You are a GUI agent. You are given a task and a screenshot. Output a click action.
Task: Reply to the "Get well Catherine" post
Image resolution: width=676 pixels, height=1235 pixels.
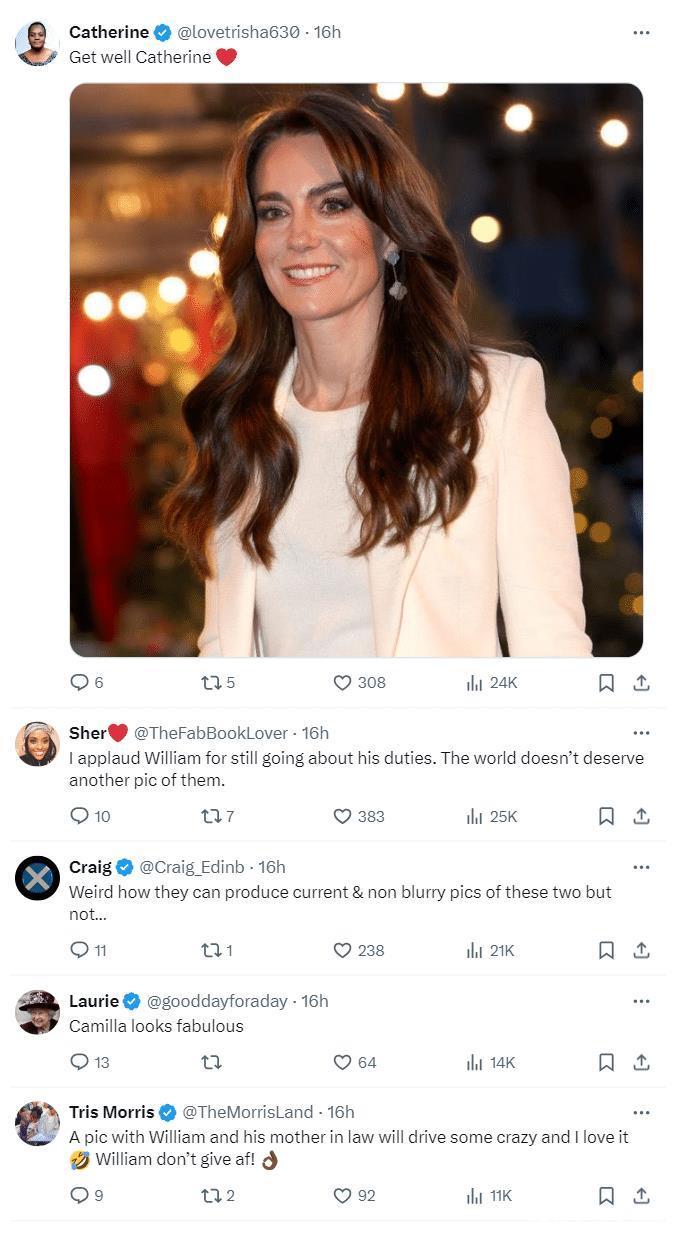[x=80, y=683]
